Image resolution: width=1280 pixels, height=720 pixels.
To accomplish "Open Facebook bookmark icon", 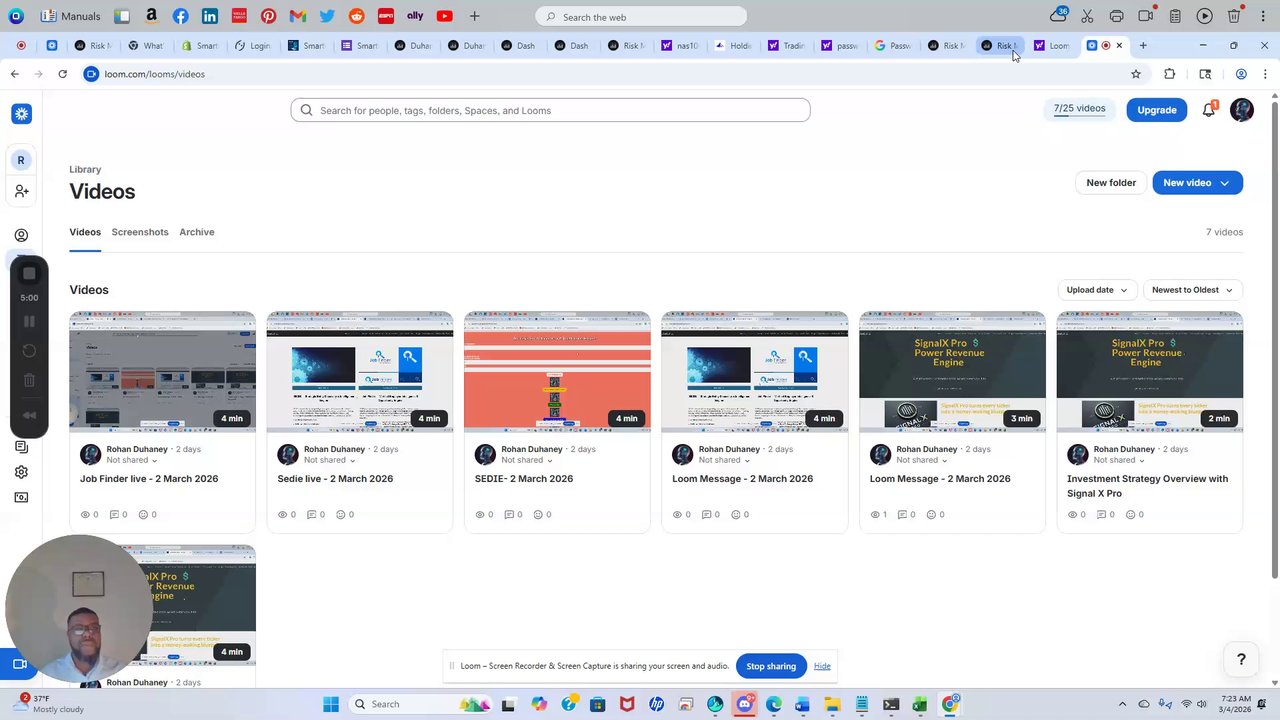I will pos(180,16).
